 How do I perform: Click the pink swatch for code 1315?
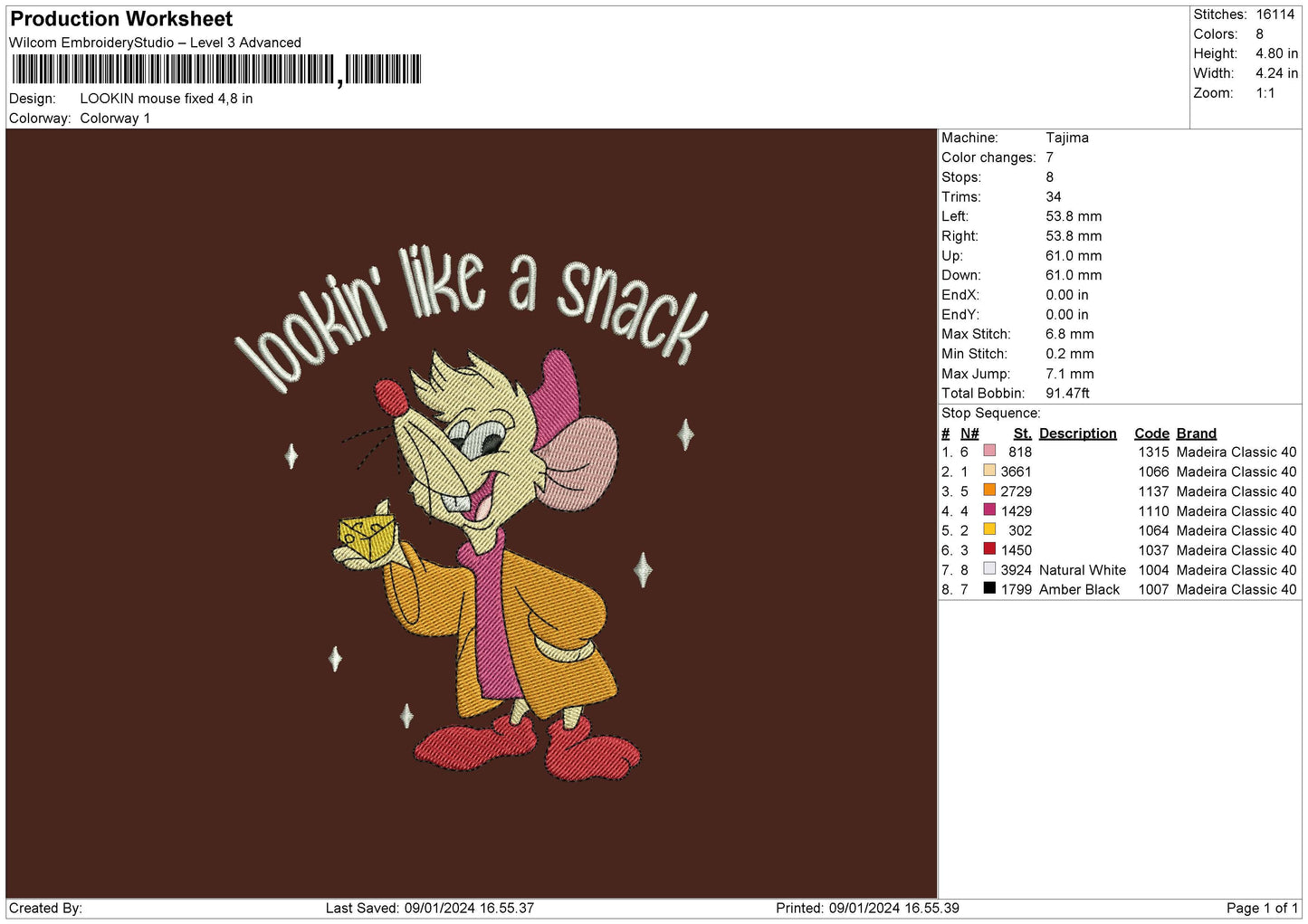point(989,451)
